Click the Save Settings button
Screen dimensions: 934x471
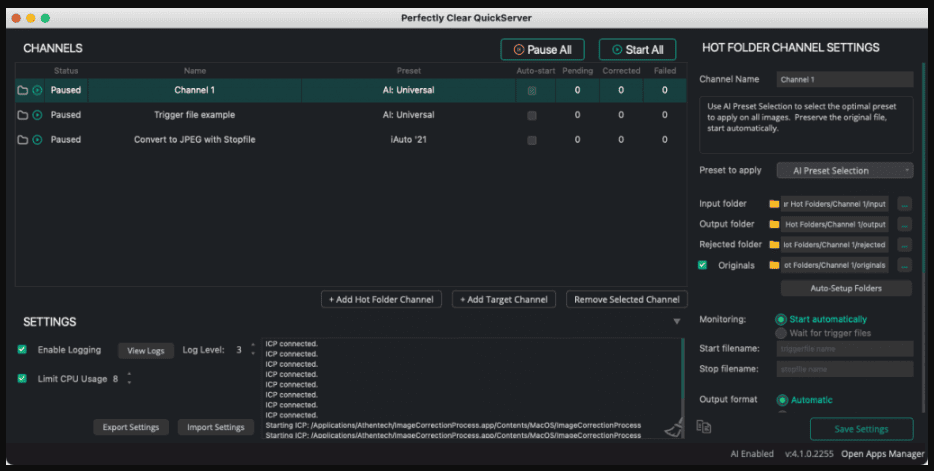861,429
